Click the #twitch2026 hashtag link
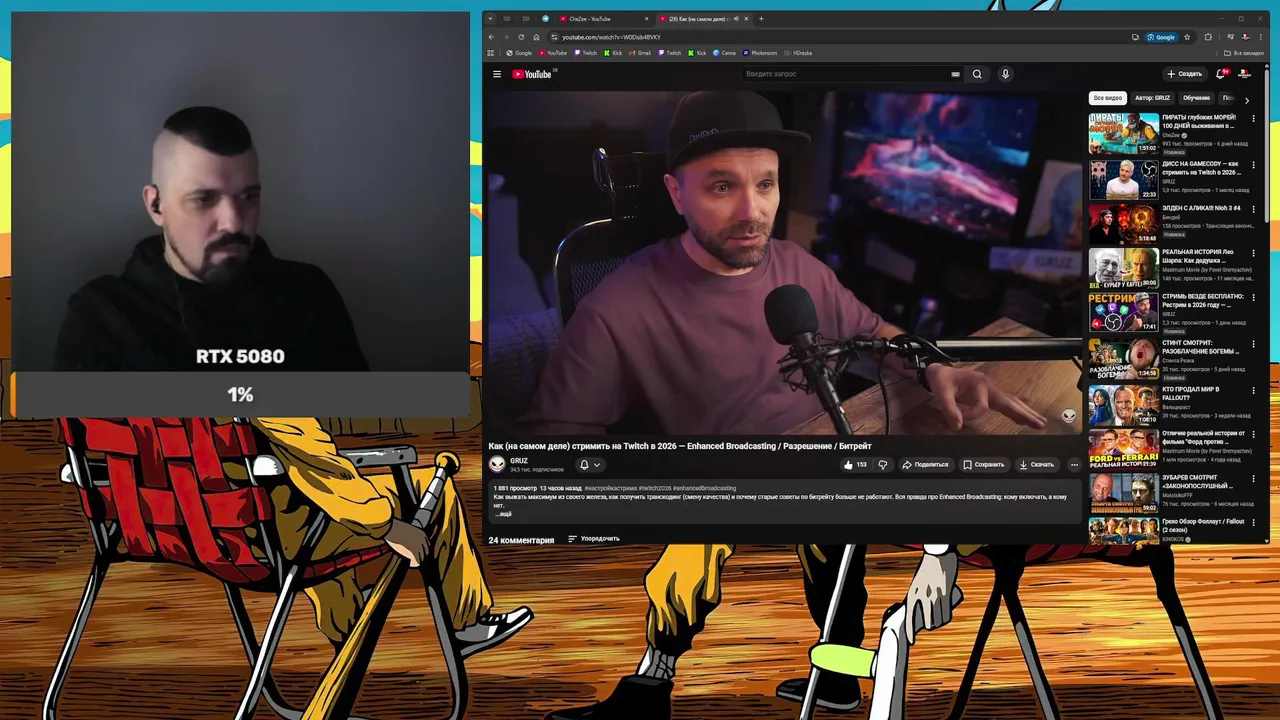 (654, 488)
